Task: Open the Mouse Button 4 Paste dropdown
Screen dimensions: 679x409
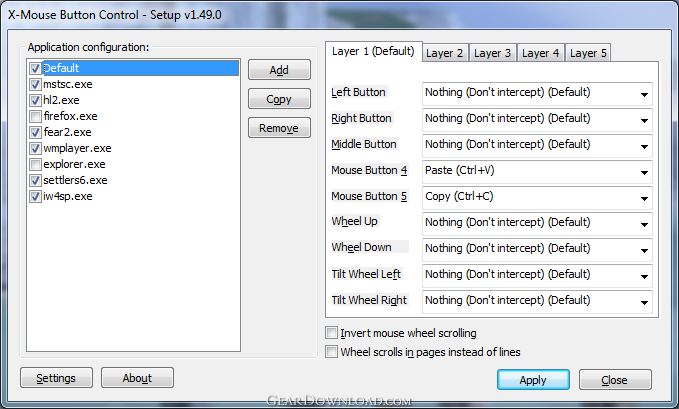Action: [x=537, y=172]
